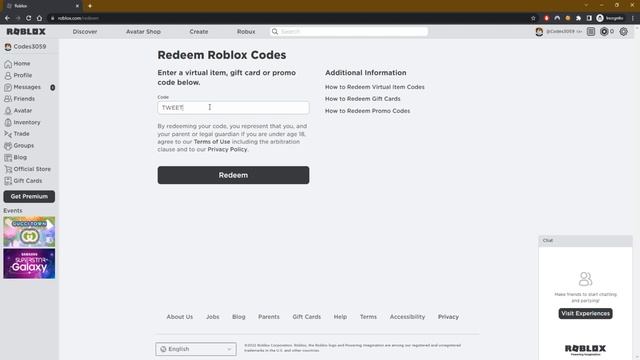Open Robux in top navigation

click(246, 31)
